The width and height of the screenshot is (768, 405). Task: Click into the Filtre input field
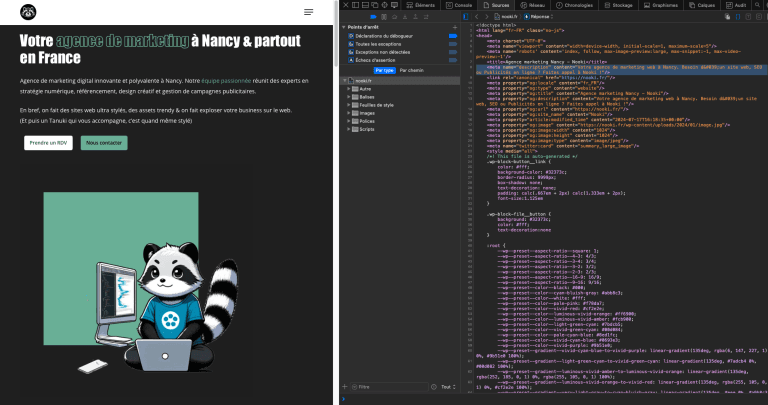(x=395, y=386)
